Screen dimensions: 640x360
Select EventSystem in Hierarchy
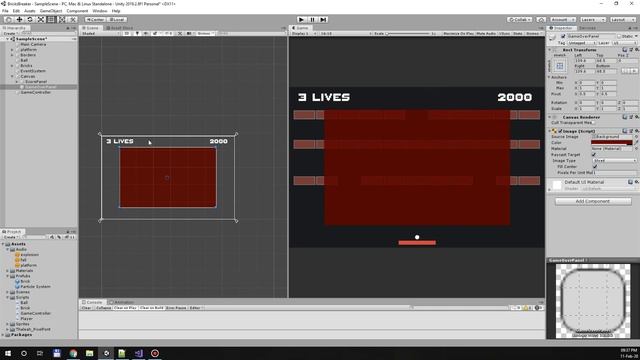click(x=33, y=71)
